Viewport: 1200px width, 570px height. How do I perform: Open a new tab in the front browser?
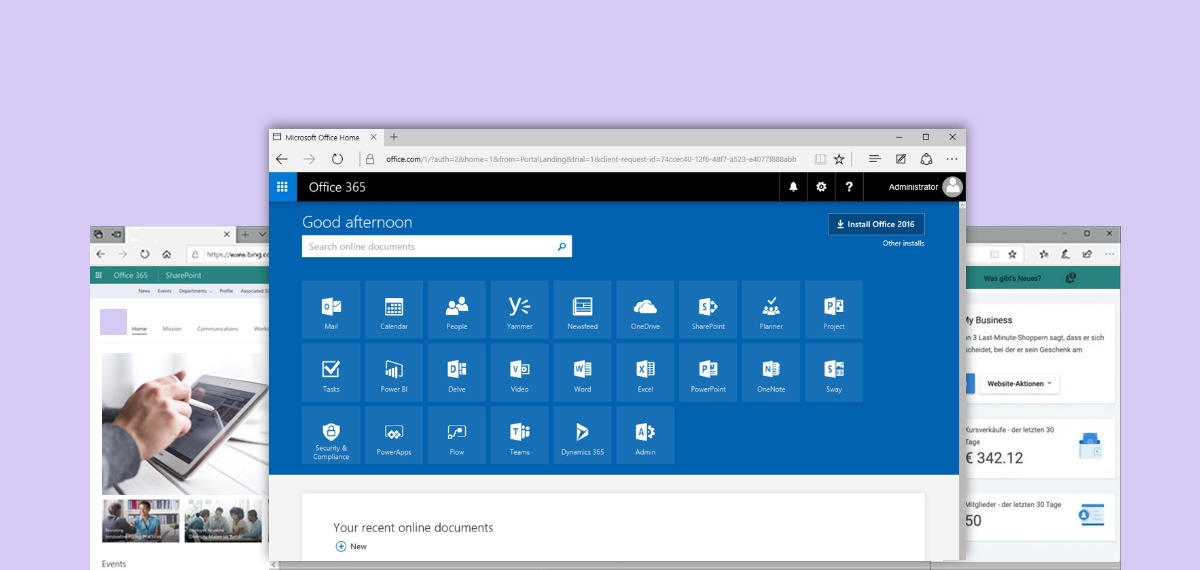[x=394, y=137]
